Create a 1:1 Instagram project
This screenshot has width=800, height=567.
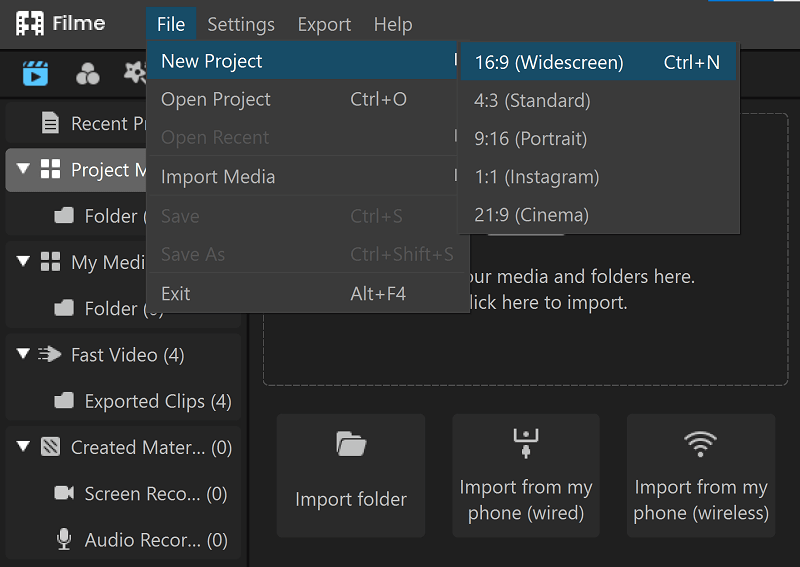598,177
